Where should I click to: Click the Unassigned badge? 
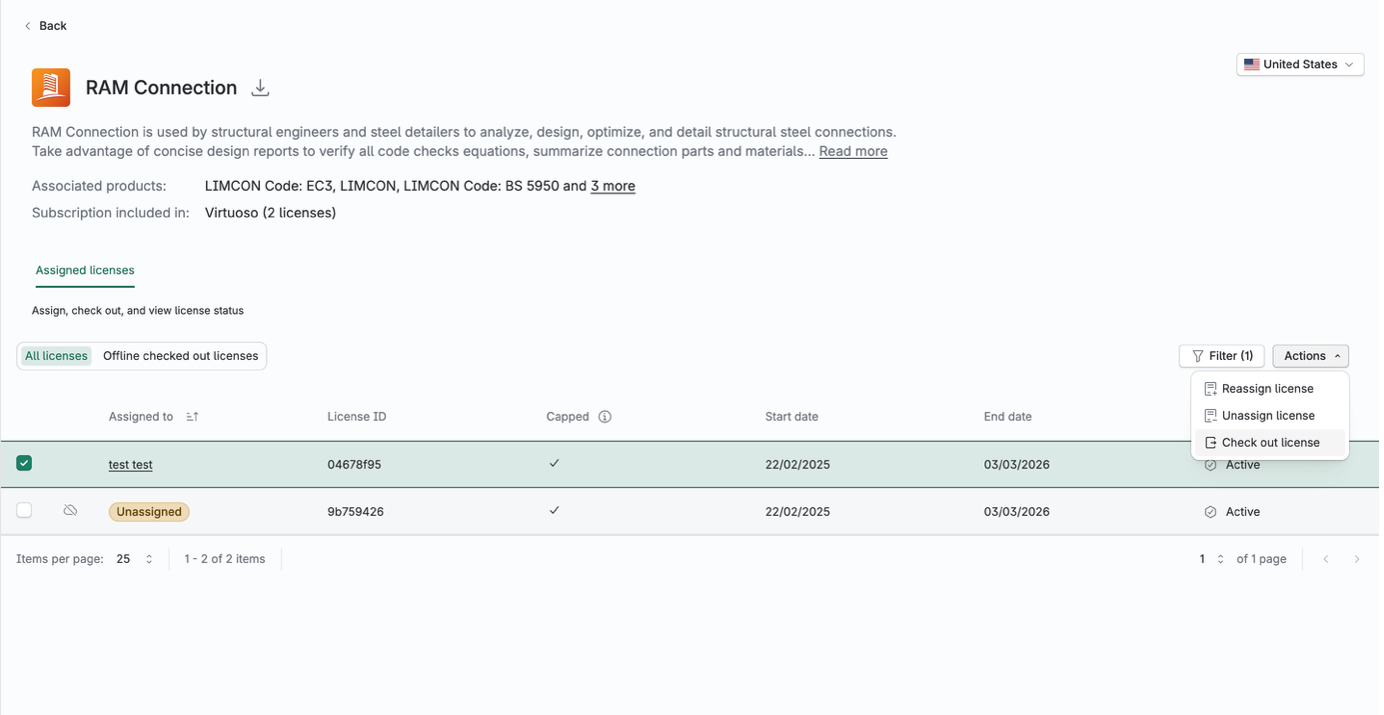(x=149, y=512)
